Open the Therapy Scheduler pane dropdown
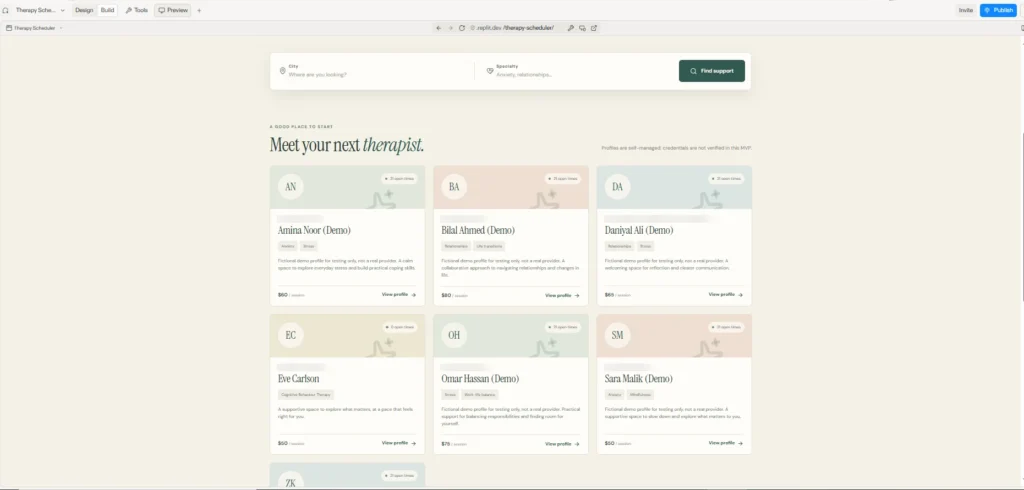Image resolution: width=1024 pixels, height=490 pixels. 35,28
